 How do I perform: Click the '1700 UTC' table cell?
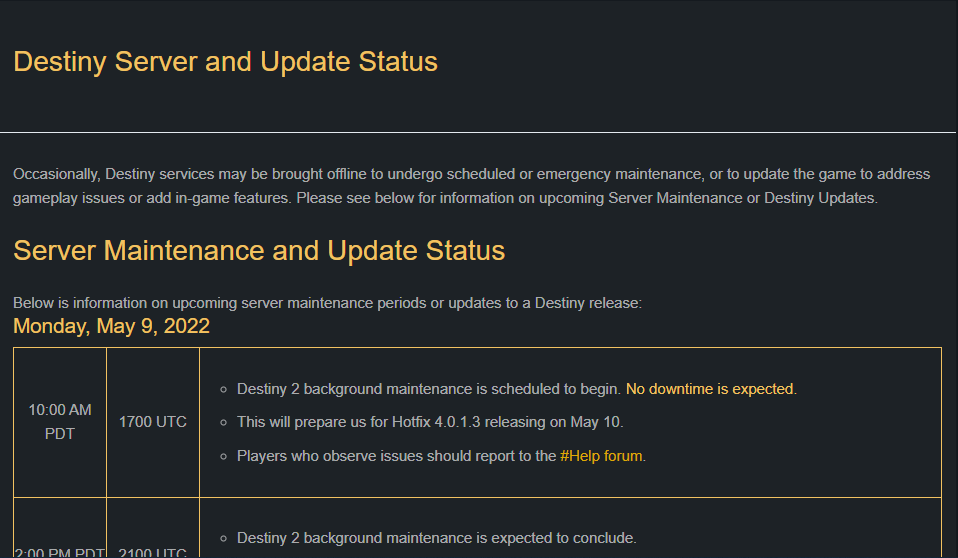153,421
